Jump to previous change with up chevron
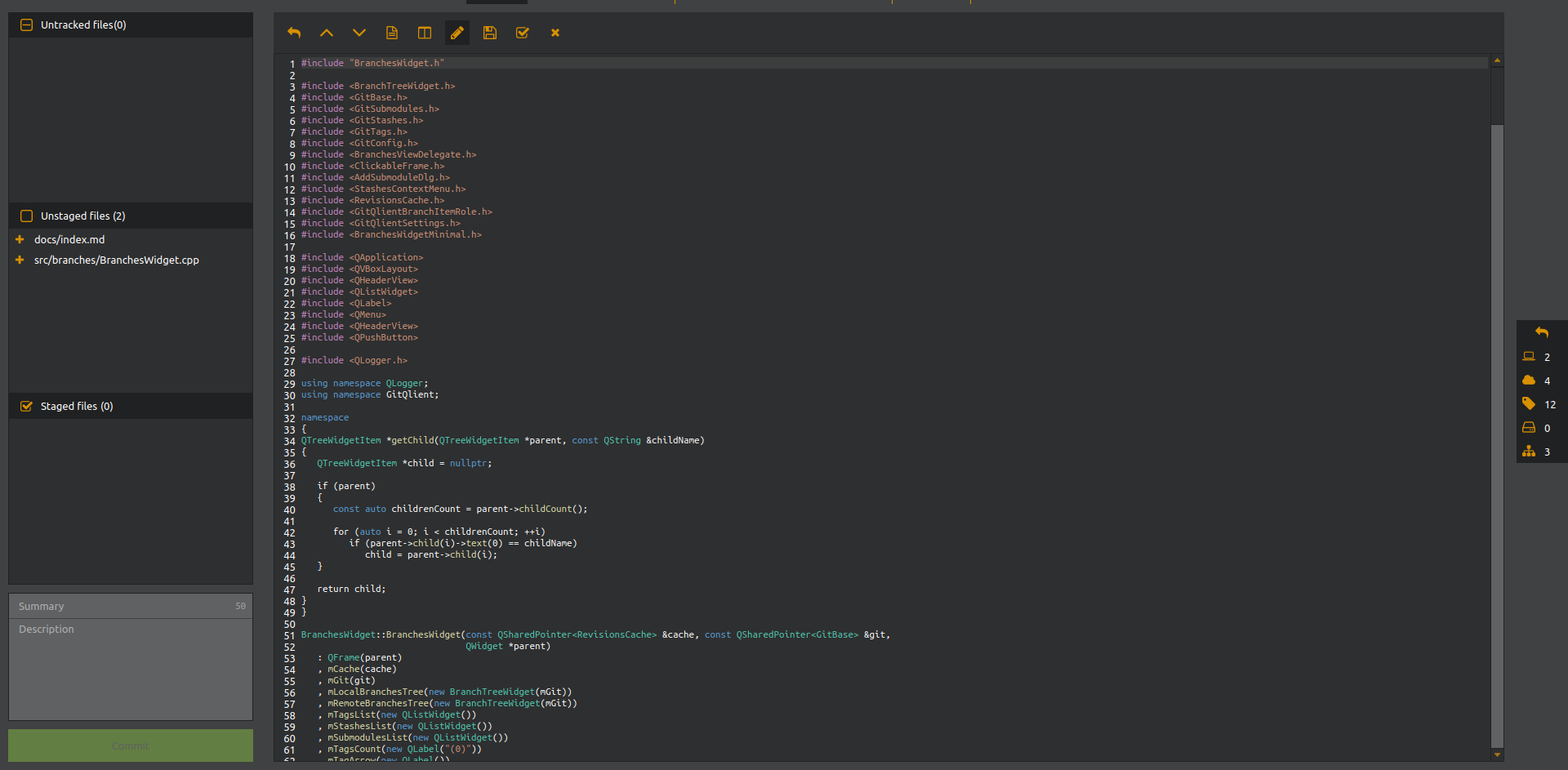Image resolution: width=1568 pixels, height=770 pixels. (327, 33)
